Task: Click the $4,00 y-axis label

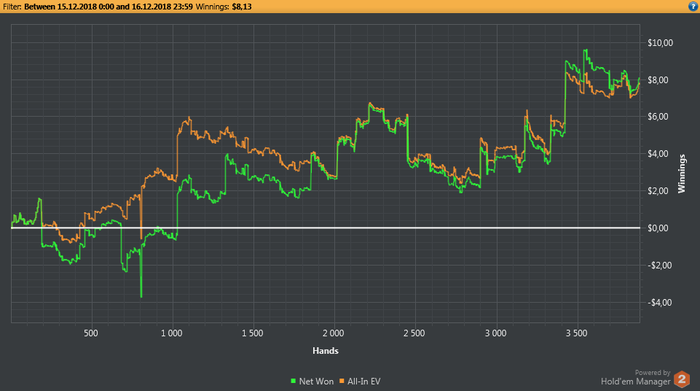Action: [x=658, y=154]
